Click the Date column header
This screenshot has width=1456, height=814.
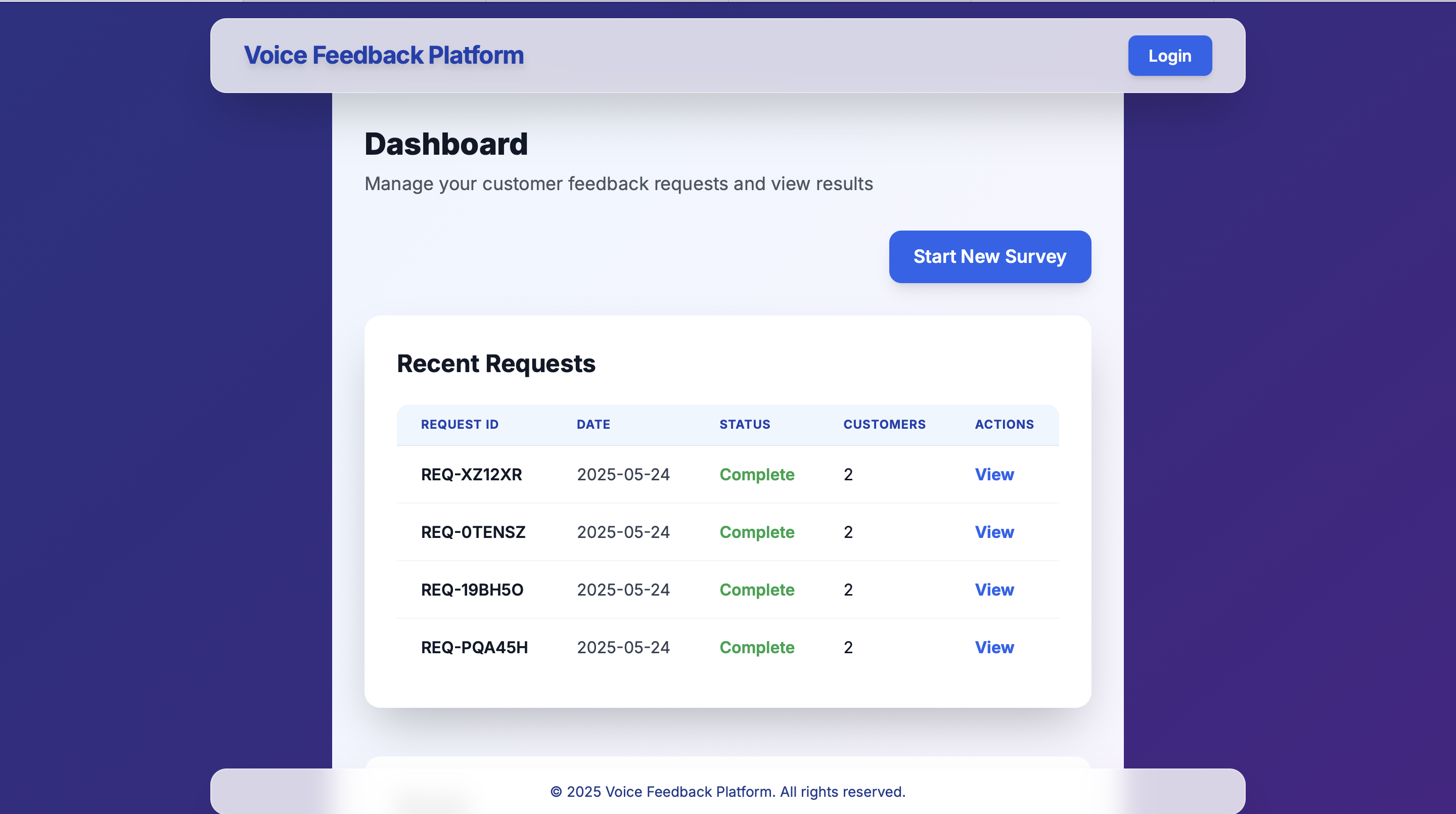593,425
